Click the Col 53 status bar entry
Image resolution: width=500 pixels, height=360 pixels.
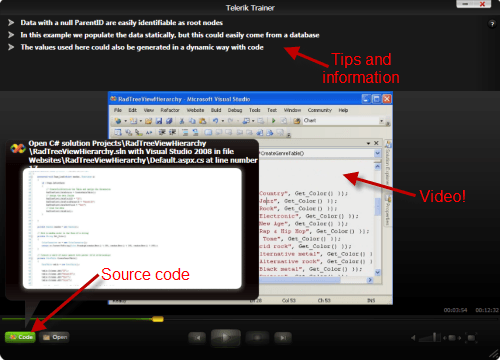tap(288, 300)
